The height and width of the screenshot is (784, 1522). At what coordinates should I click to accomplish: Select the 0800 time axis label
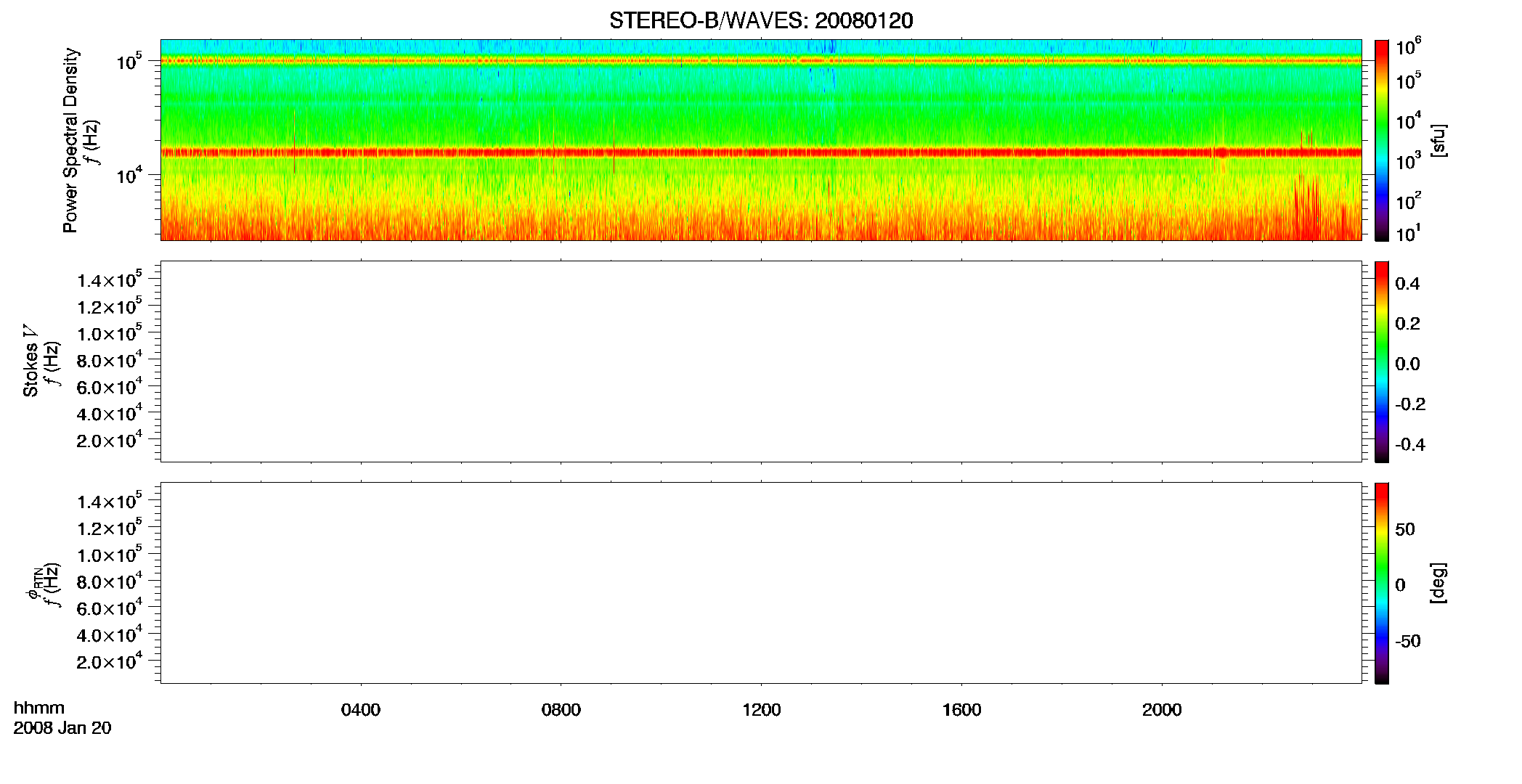561,710
